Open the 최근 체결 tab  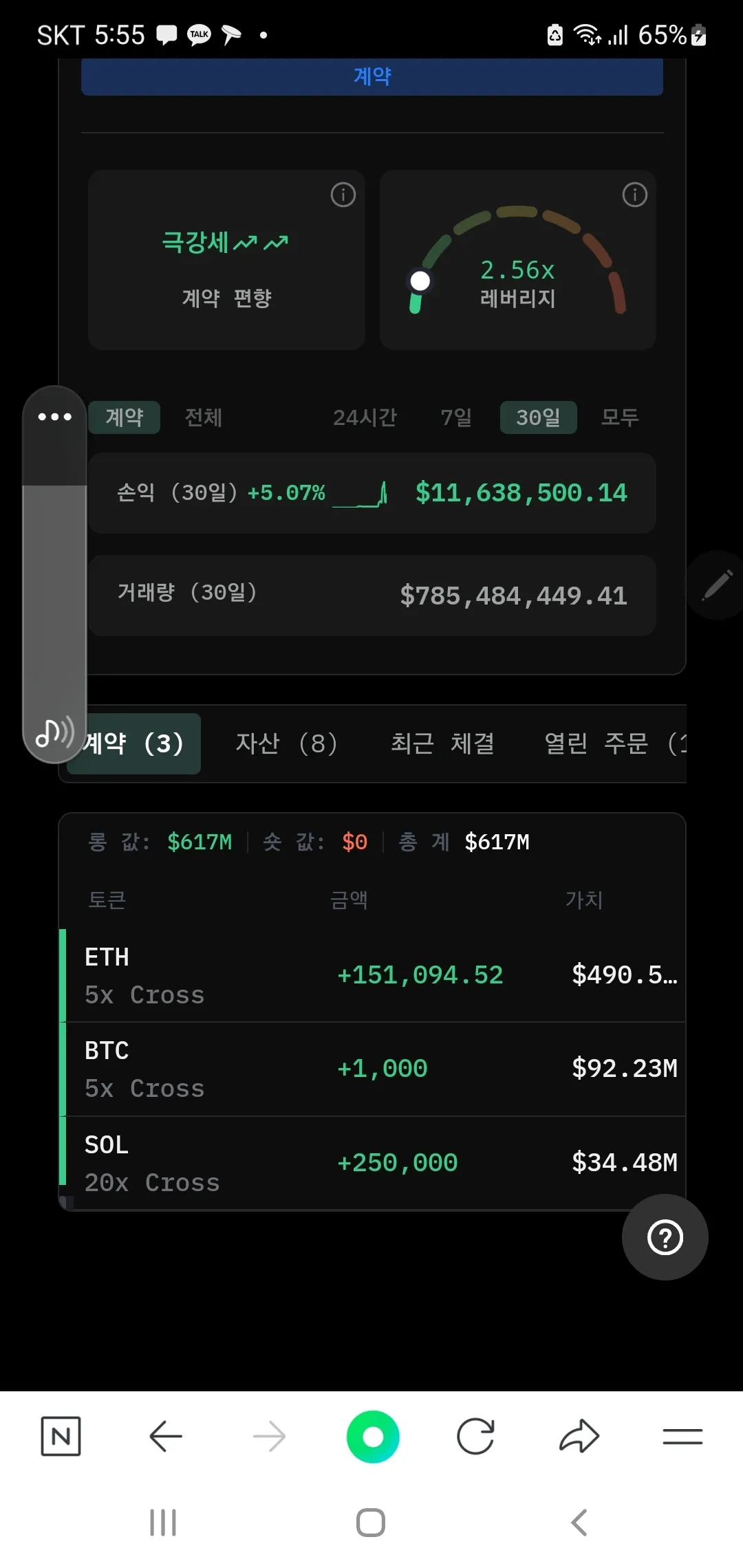(442, 743)
